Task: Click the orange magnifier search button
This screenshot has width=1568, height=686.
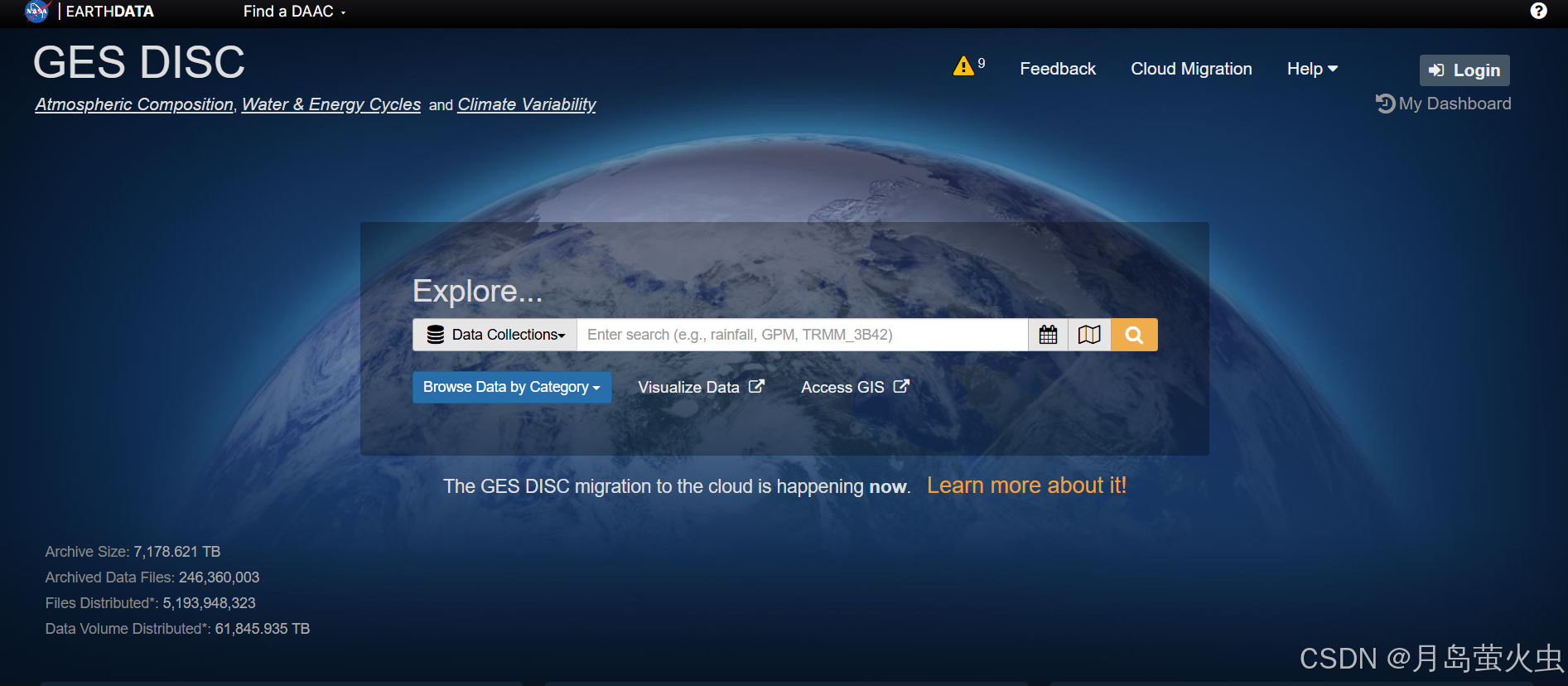Action: tap(1134, 335)
